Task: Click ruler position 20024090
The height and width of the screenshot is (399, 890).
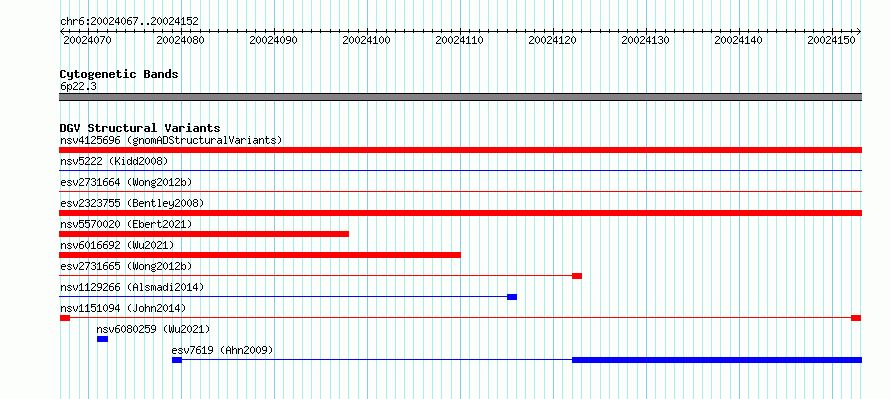Action: tap(274, 40)
